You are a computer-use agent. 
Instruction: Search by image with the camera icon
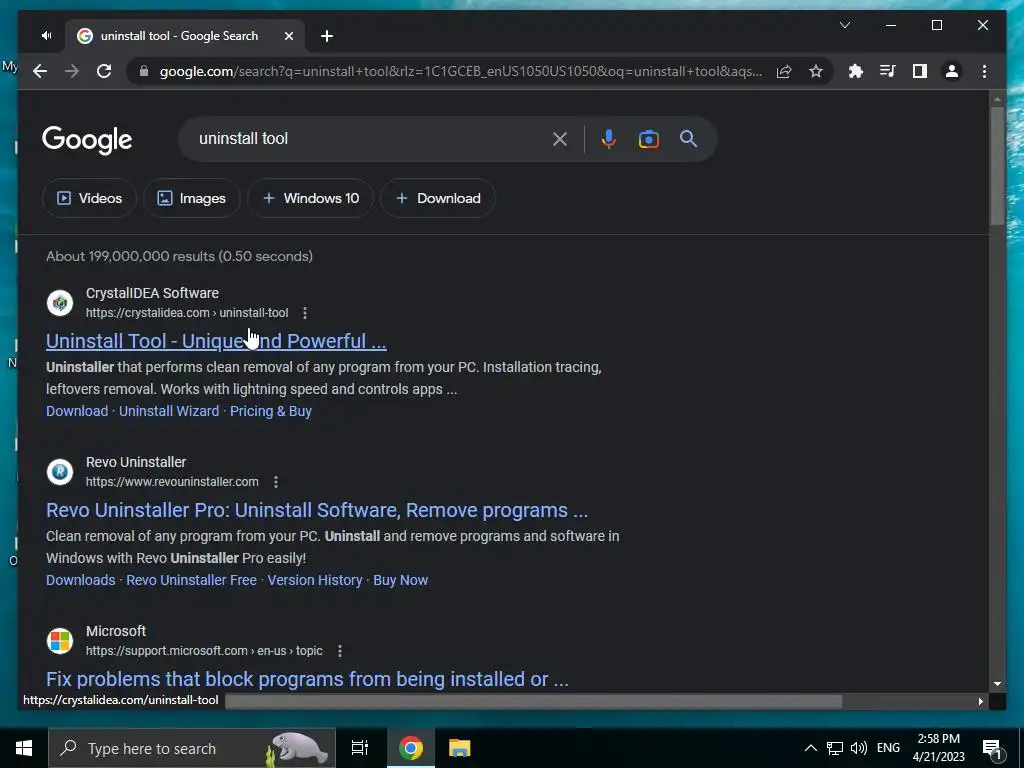click(x=648, y=139)
